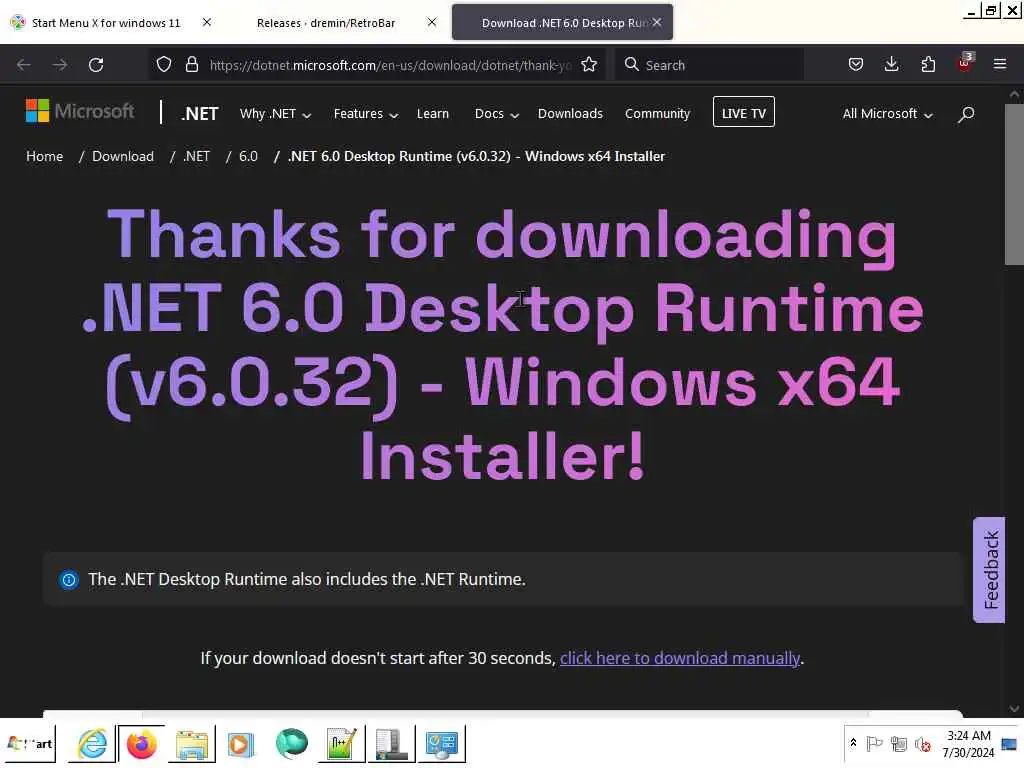Click the browser back arrow
Viewport: 1024px width, 768px height.
[x=24, y=65]
